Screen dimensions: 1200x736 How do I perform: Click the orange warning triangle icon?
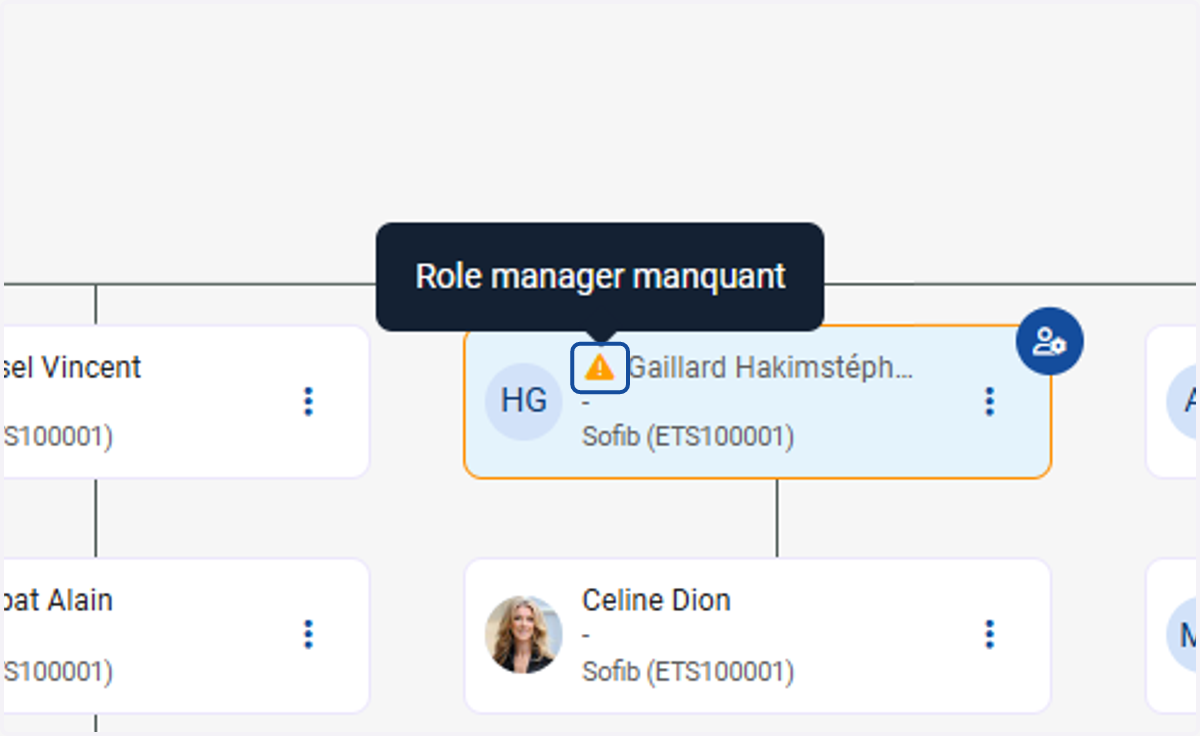coord(599,367)
